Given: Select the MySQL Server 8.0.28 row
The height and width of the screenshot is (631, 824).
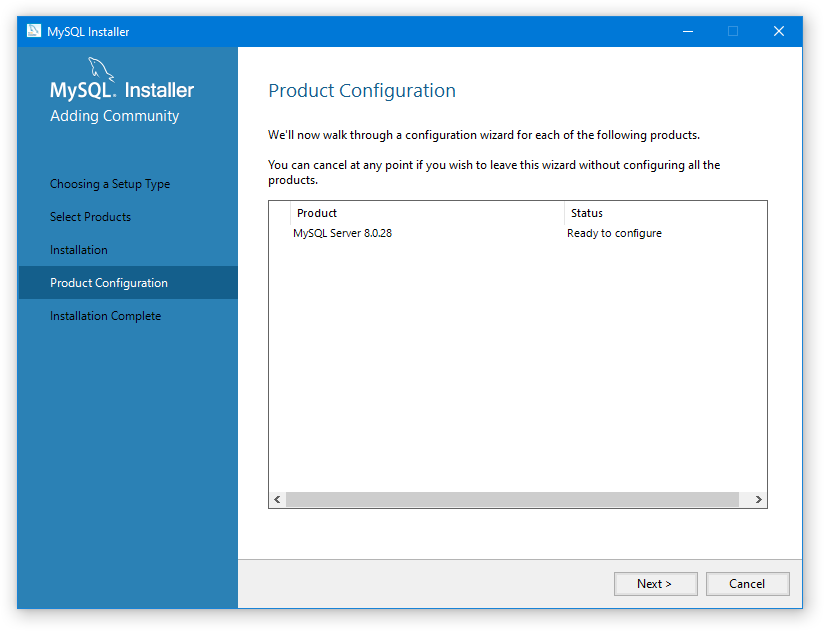Looking at the screenshot, I should (350, 234).
